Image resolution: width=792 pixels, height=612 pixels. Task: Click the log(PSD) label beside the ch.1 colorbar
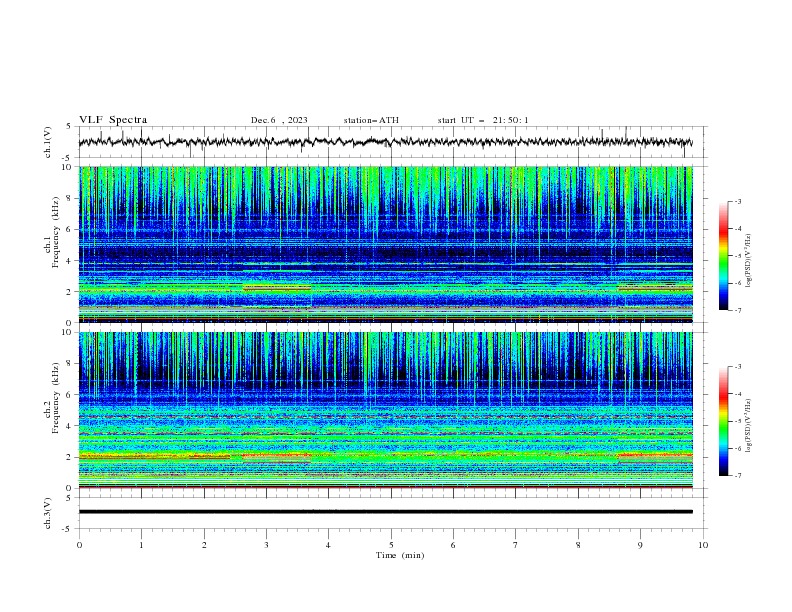coord(749,261)
